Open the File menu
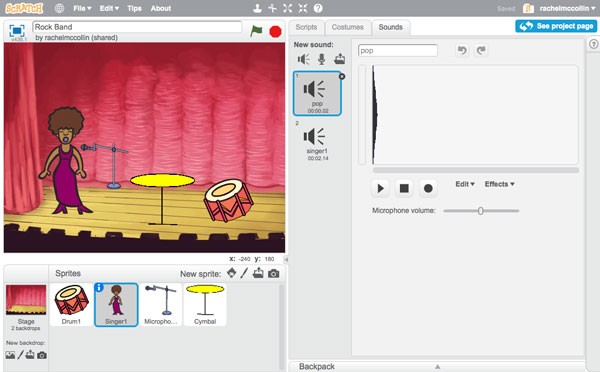Screen dimensions: 600x372 [82, 8]
